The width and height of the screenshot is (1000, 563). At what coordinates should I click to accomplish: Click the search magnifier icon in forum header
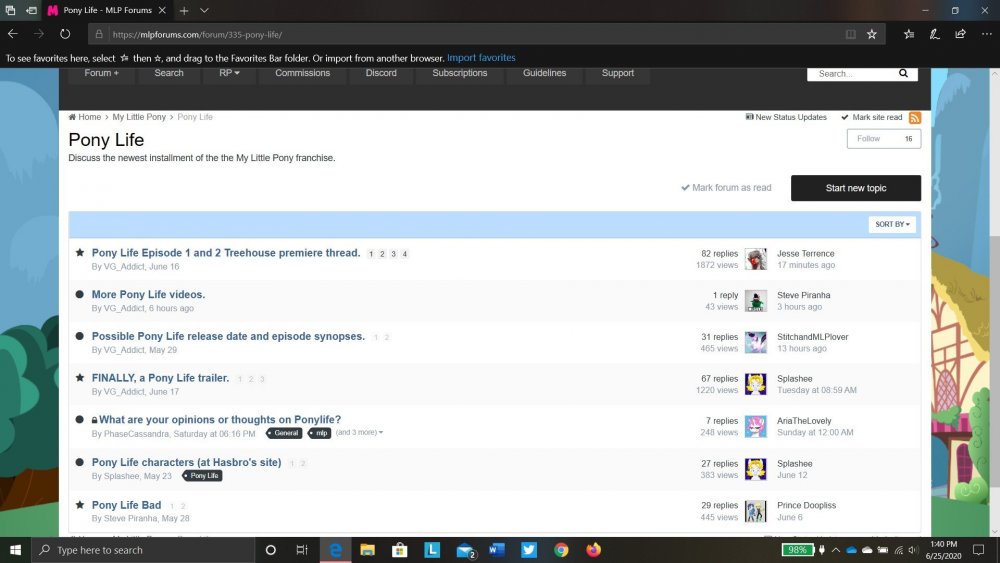click(x=903, y=73)
